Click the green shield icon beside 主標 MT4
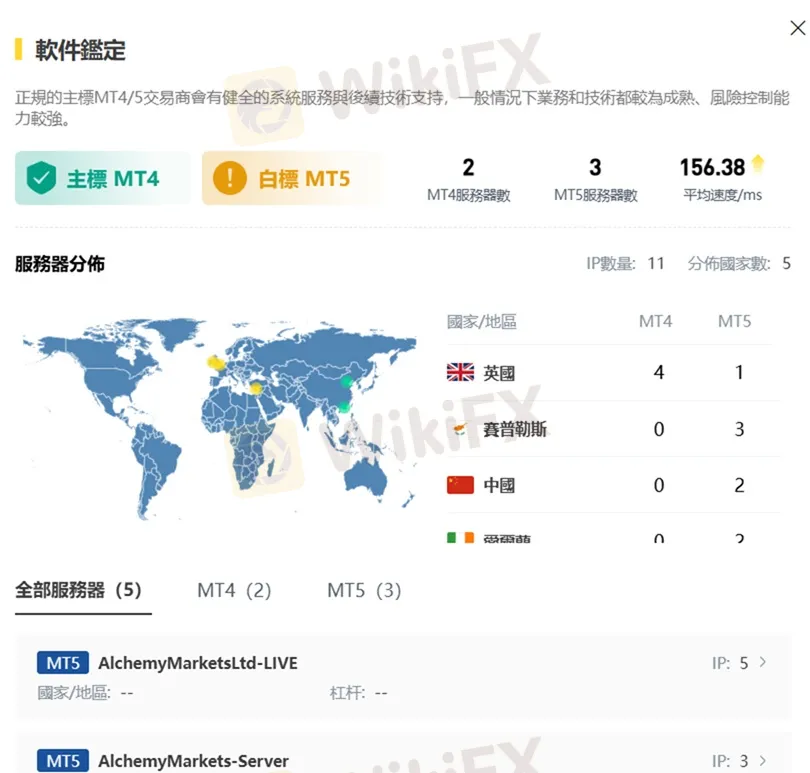 (x=41, y=179)
